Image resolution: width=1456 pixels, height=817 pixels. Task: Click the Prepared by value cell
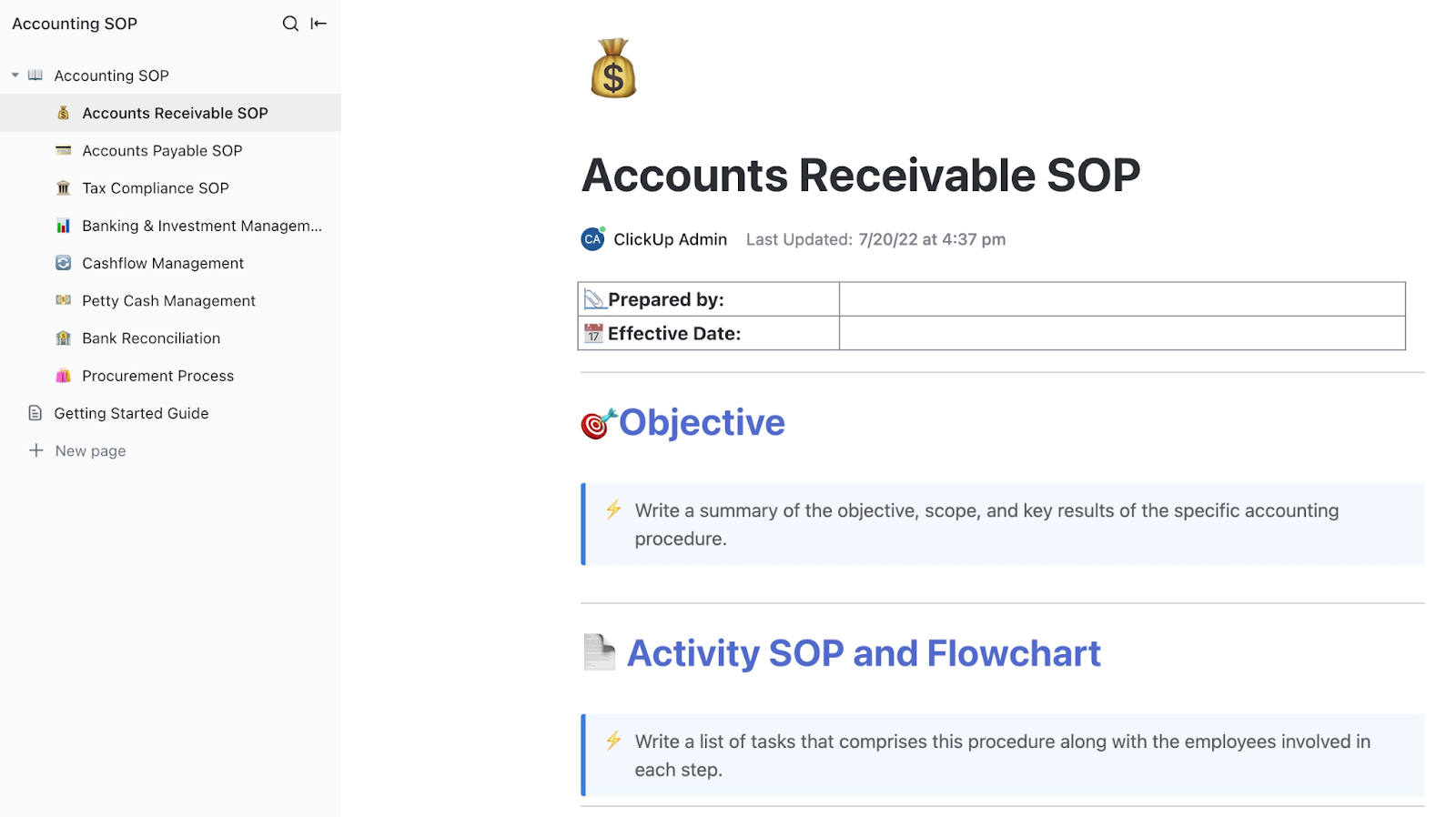(1121, 299)
